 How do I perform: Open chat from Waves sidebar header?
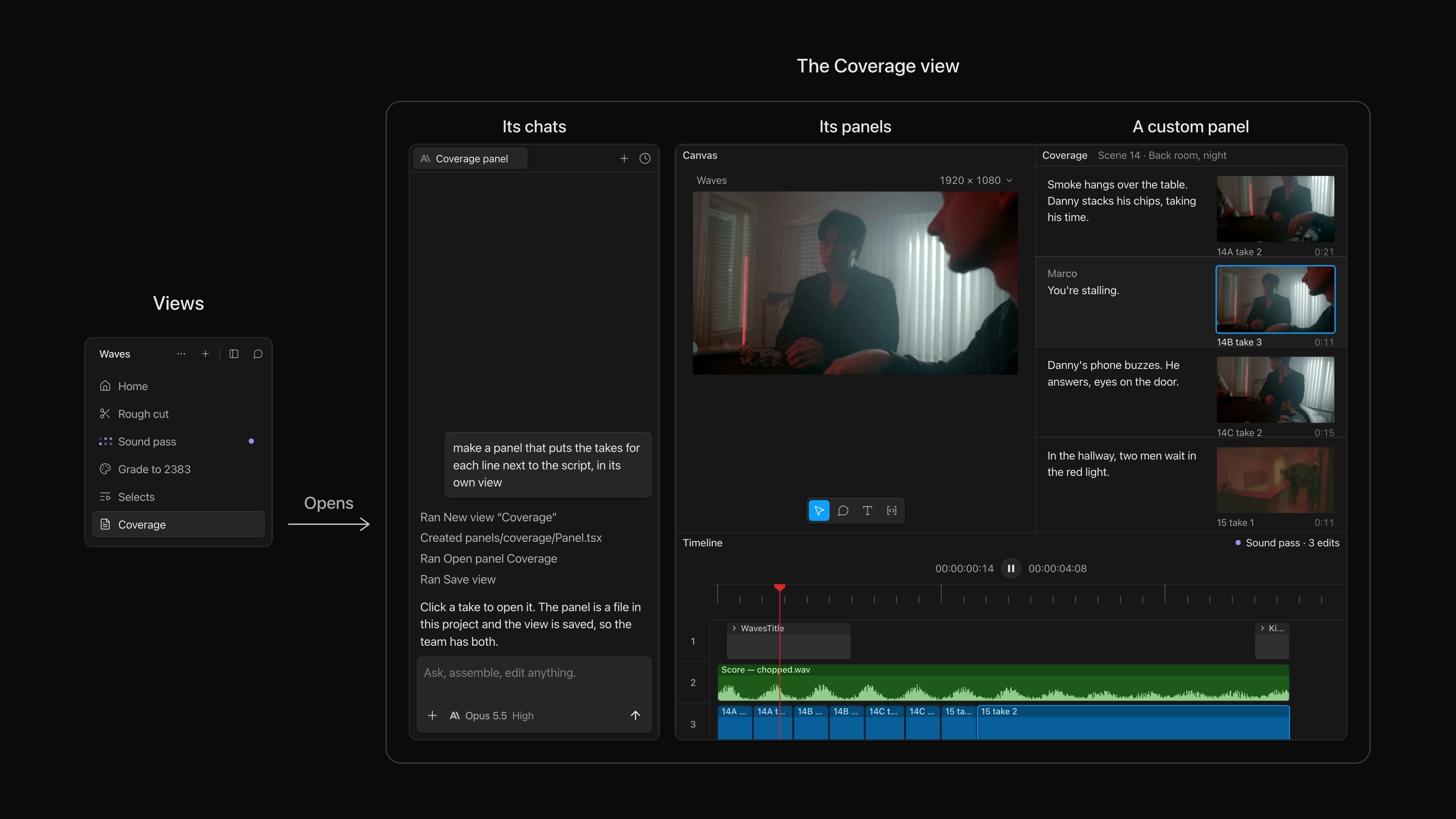click(258, 354)
